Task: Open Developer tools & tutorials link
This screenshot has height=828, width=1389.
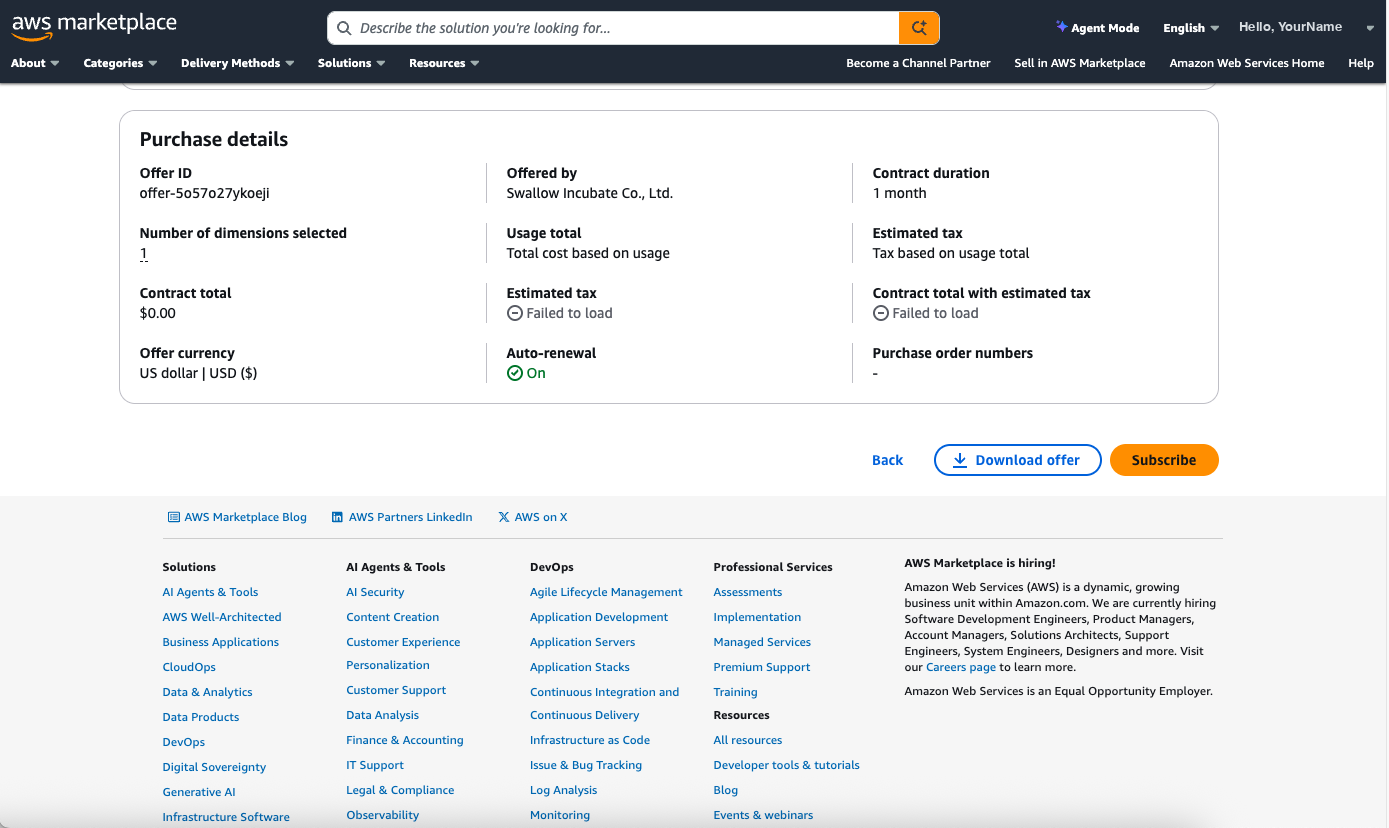Action: coord(786,765)
